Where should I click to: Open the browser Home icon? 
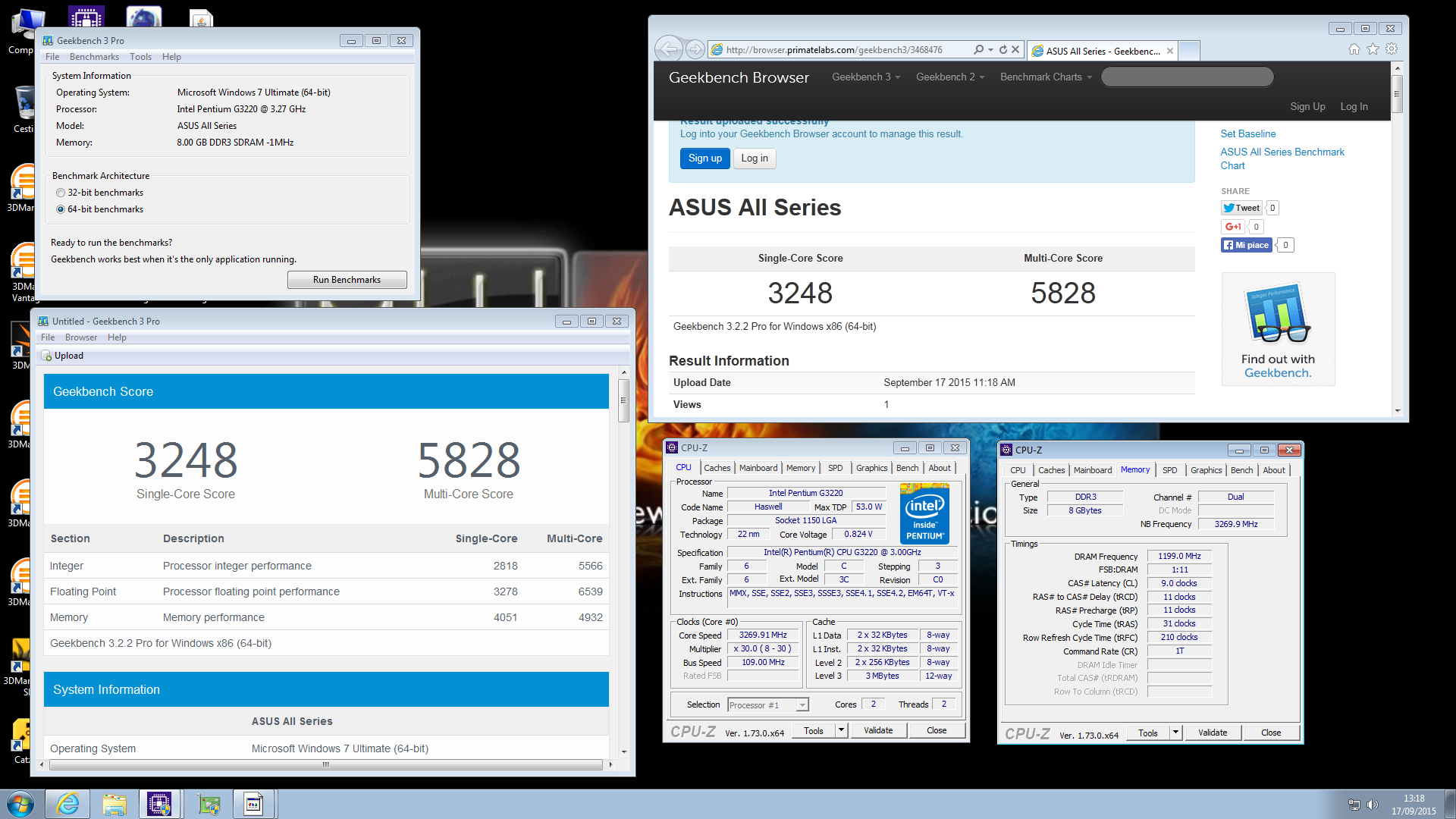[x=1354, y=49]
